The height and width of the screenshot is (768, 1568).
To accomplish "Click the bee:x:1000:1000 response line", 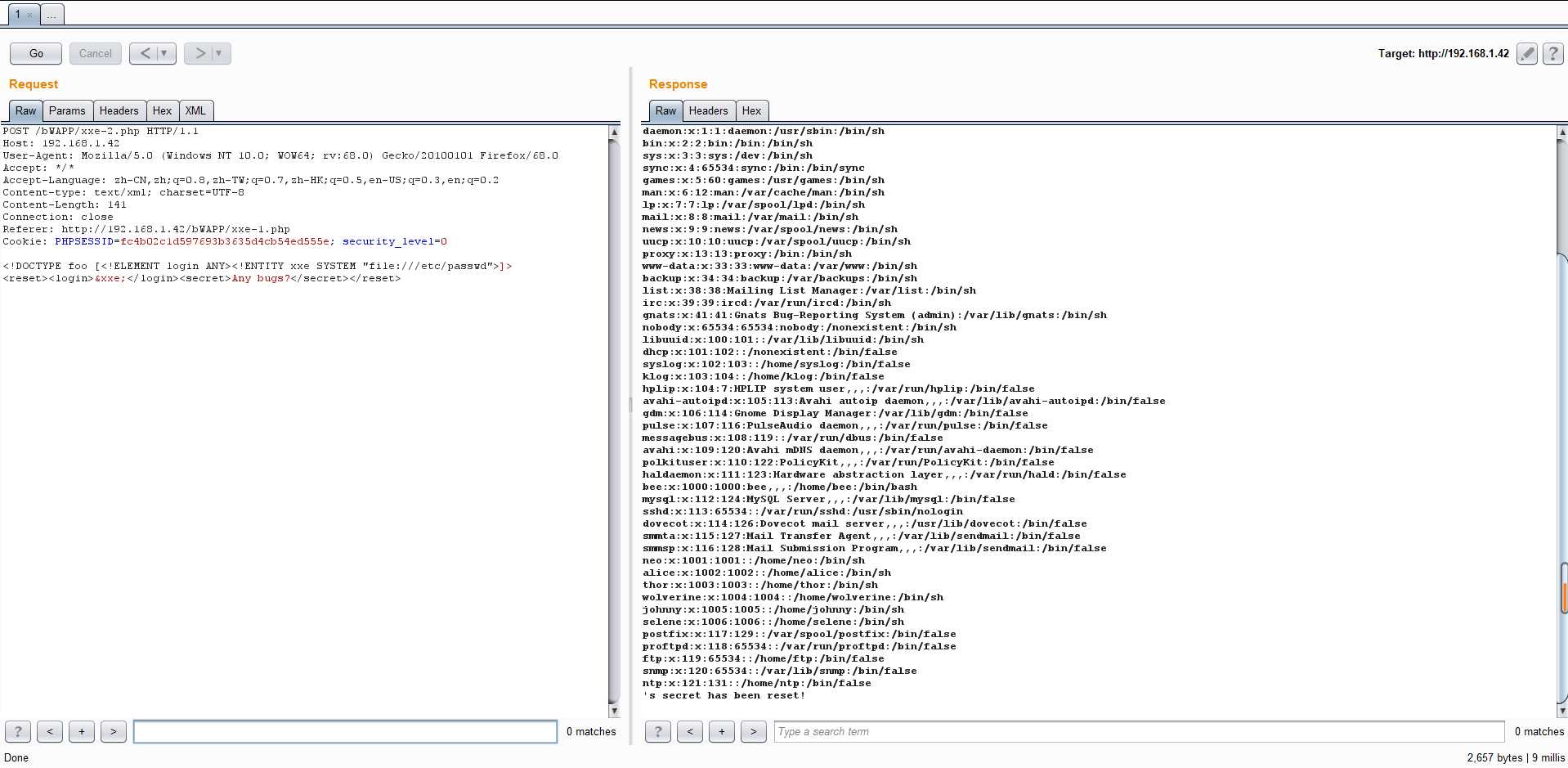I will coord(780,487).
